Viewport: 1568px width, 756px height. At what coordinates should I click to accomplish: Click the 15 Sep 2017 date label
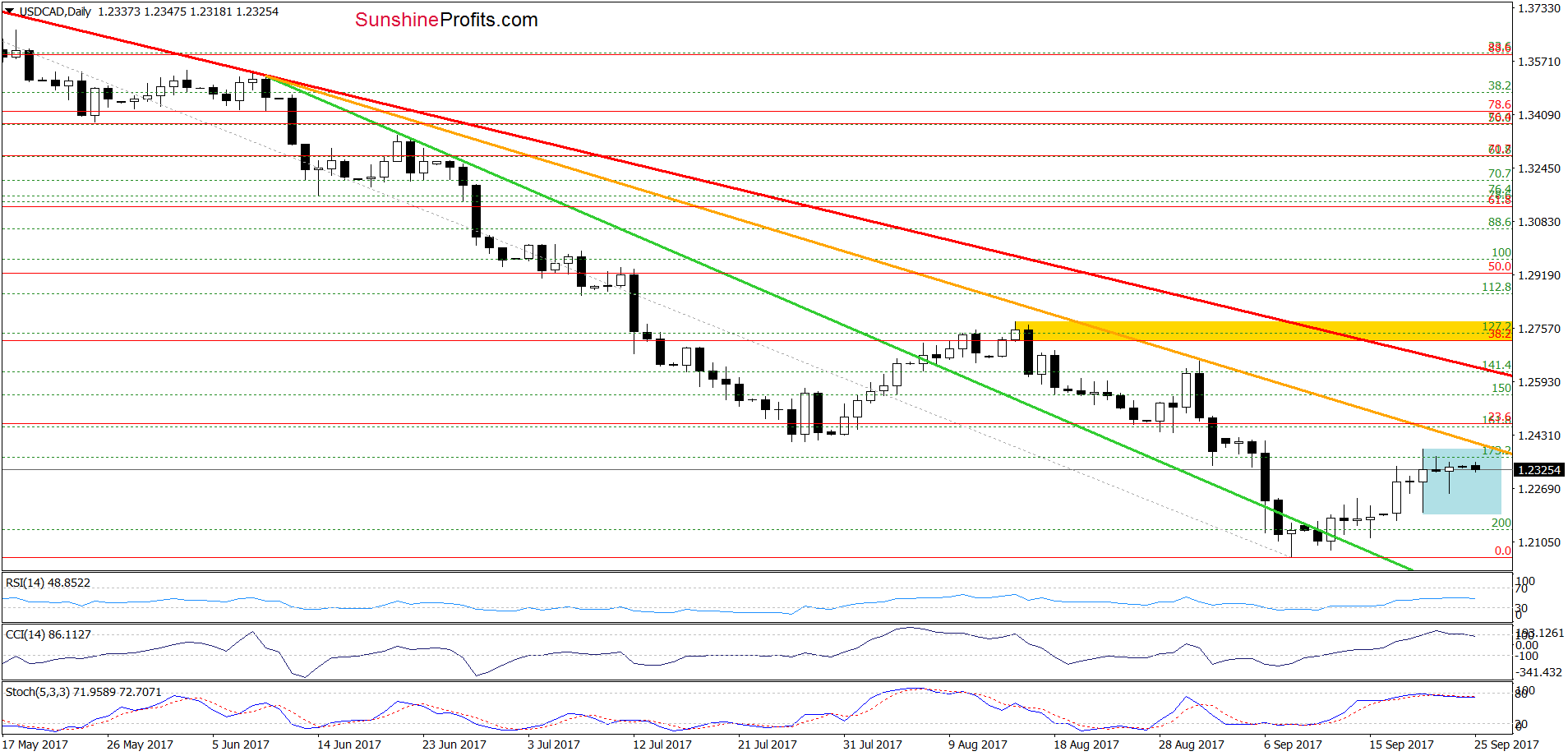(x=1402, y=744)
